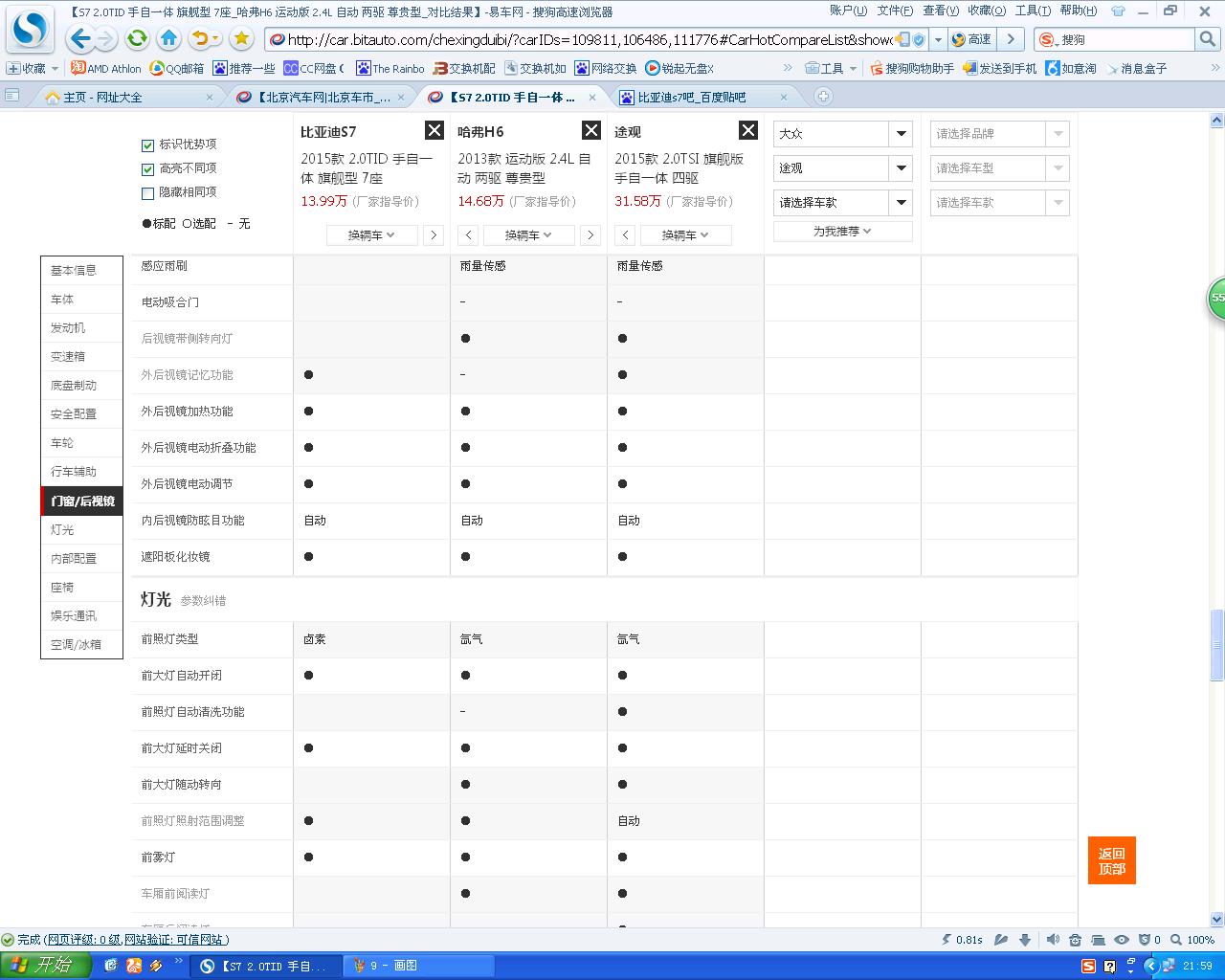The image size is (1225, 980).
Task: Open 换辆车 dropdown under 途观
Action: pyautogui.click(x=686, y=235)
